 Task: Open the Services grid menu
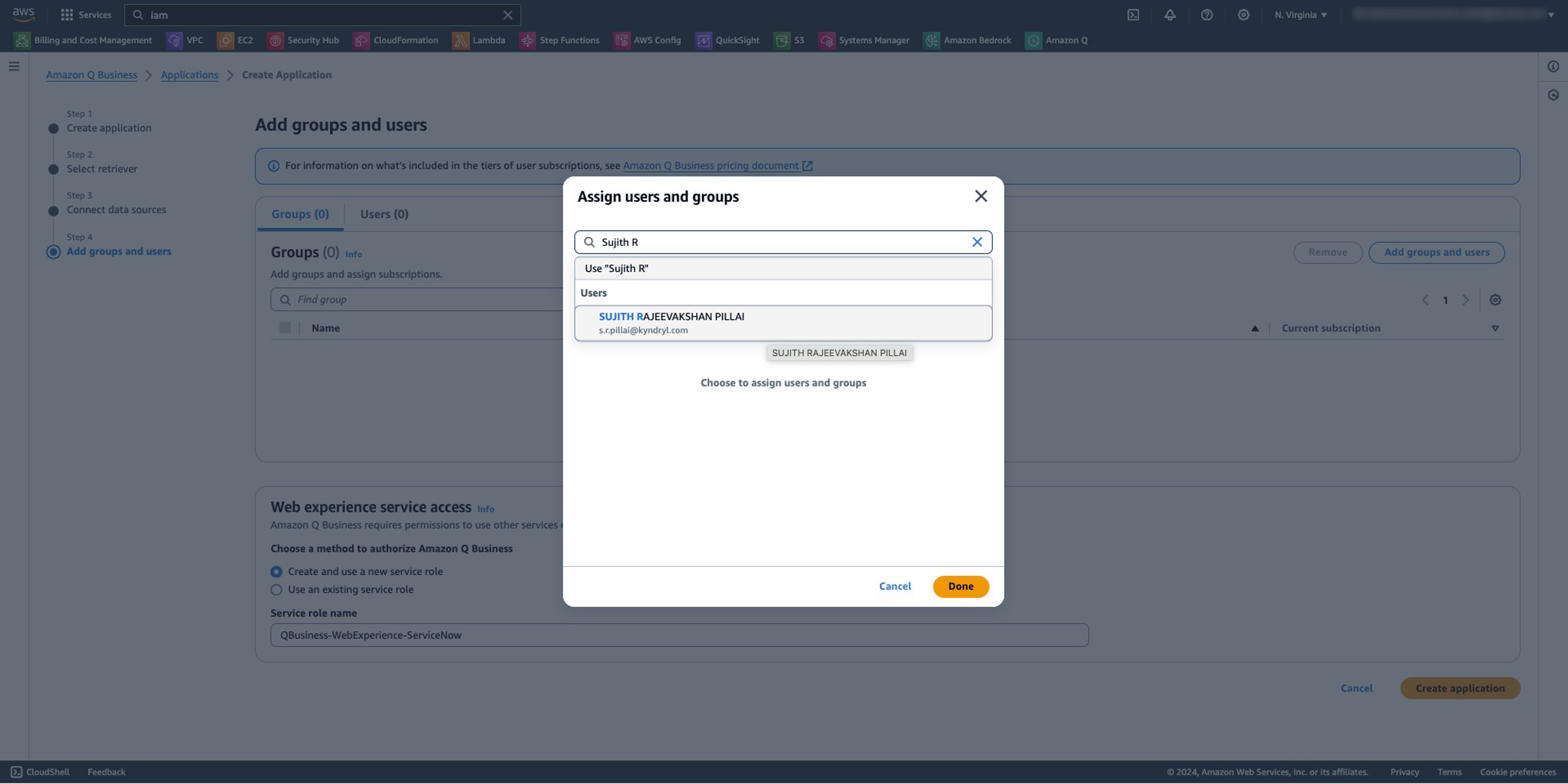click(67, 14)
